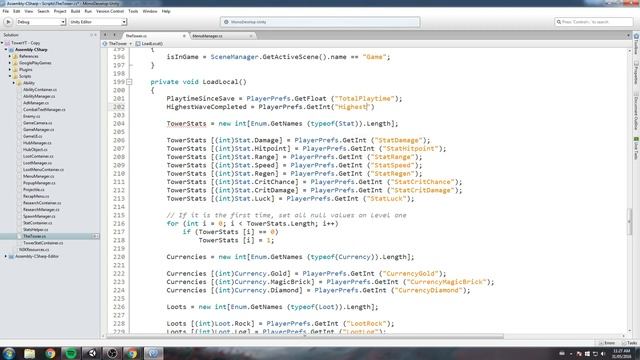The width and height of the screenshot is (640, 360).
Task: Close the MenuManager.cs tab
Action: click(251, 36)
